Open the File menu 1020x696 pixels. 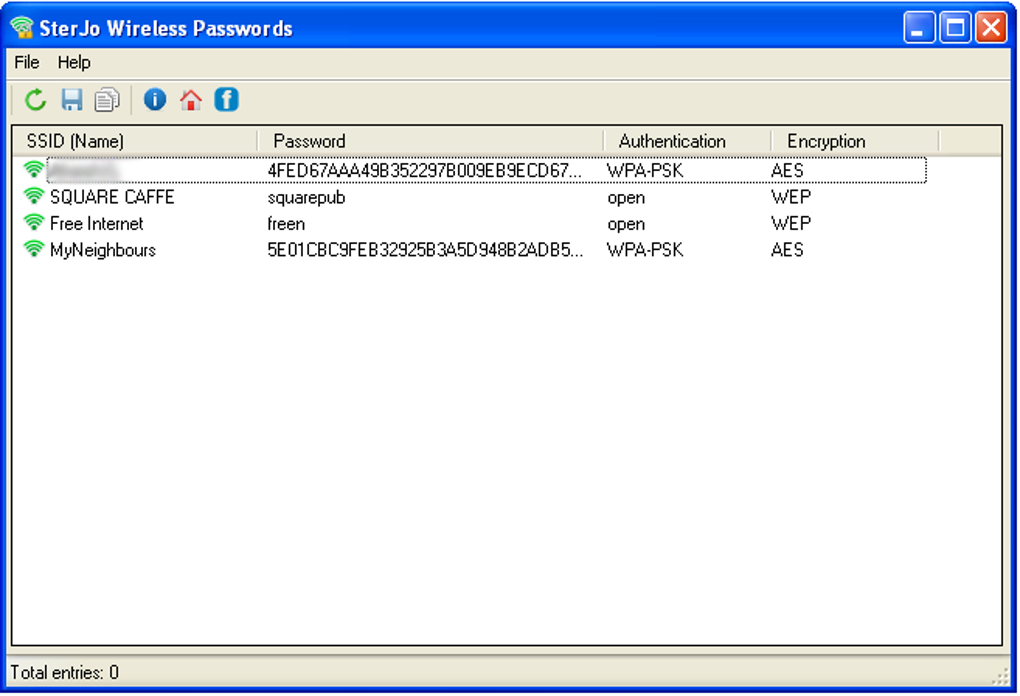[27, 62]
